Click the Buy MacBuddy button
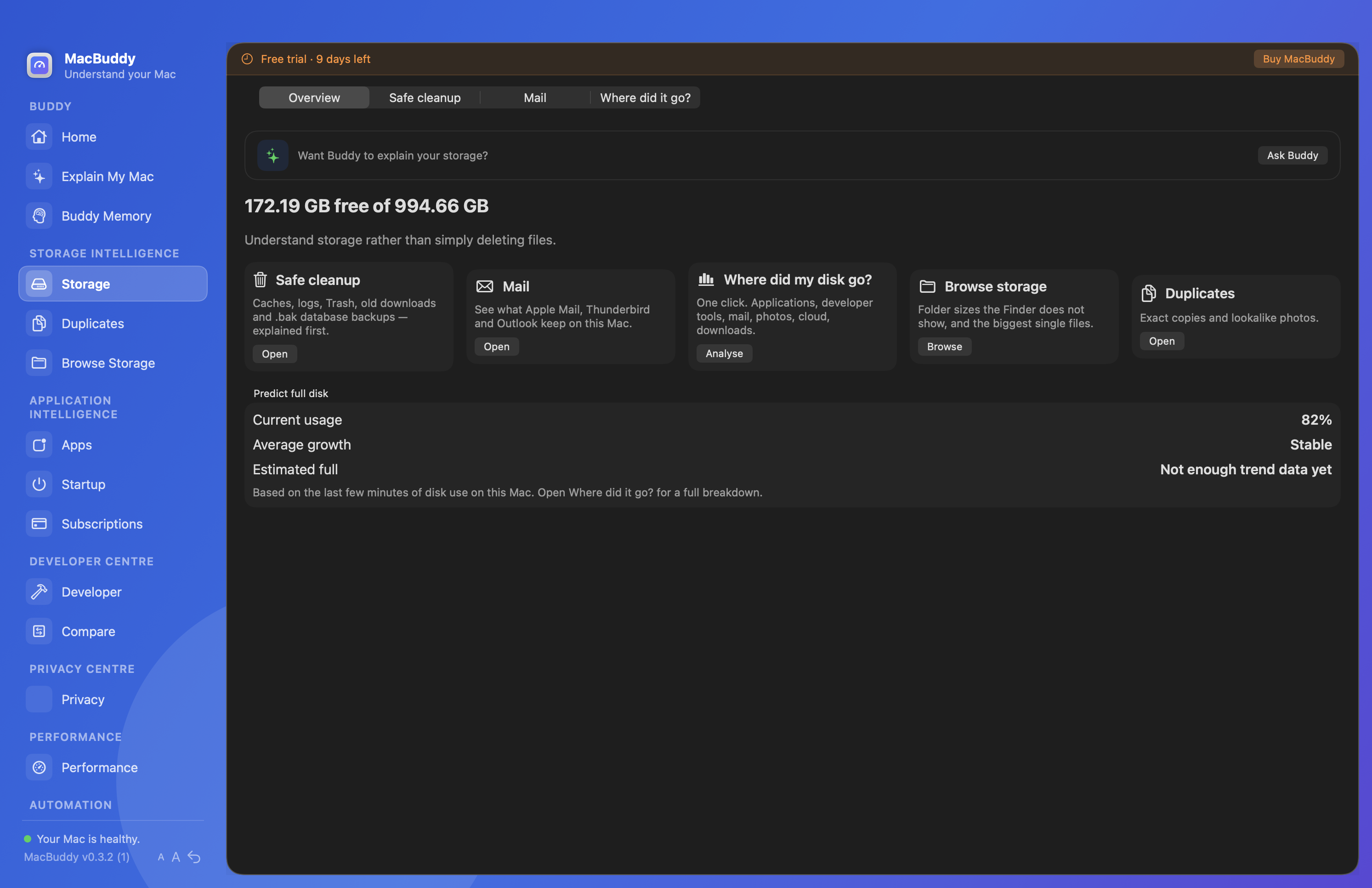This screenshot has width=1372, height=888. 1298,59
